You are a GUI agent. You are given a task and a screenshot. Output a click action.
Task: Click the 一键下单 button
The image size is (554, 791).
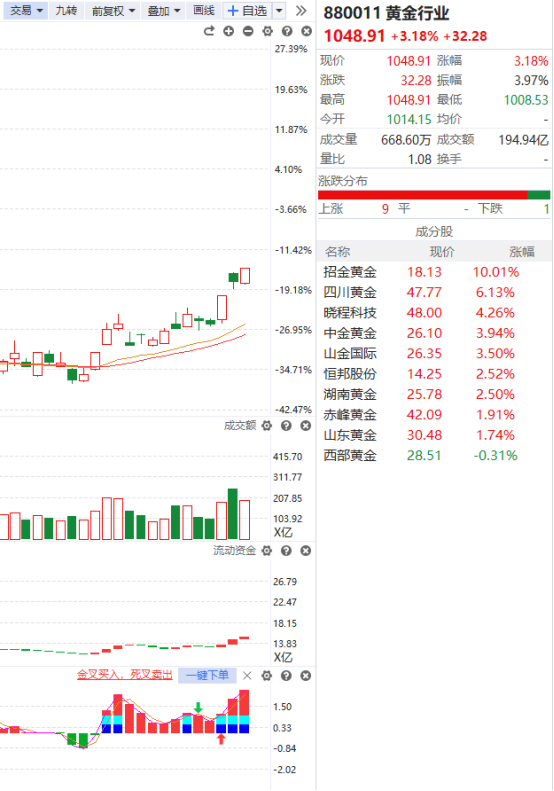(207, 675)
